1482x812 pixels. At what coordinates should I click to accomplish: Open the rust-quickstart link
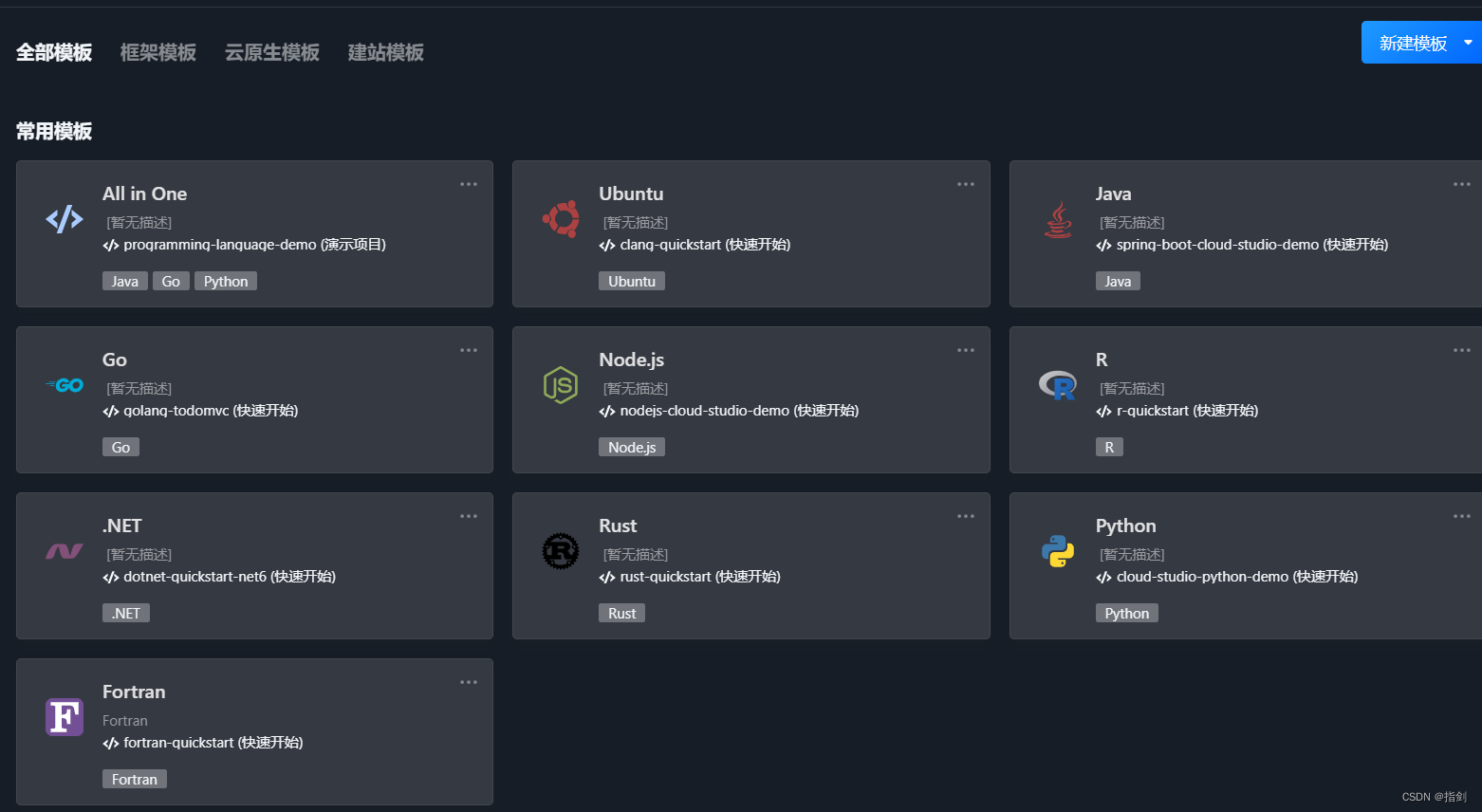pyautogui.click(x=690, y=577)
